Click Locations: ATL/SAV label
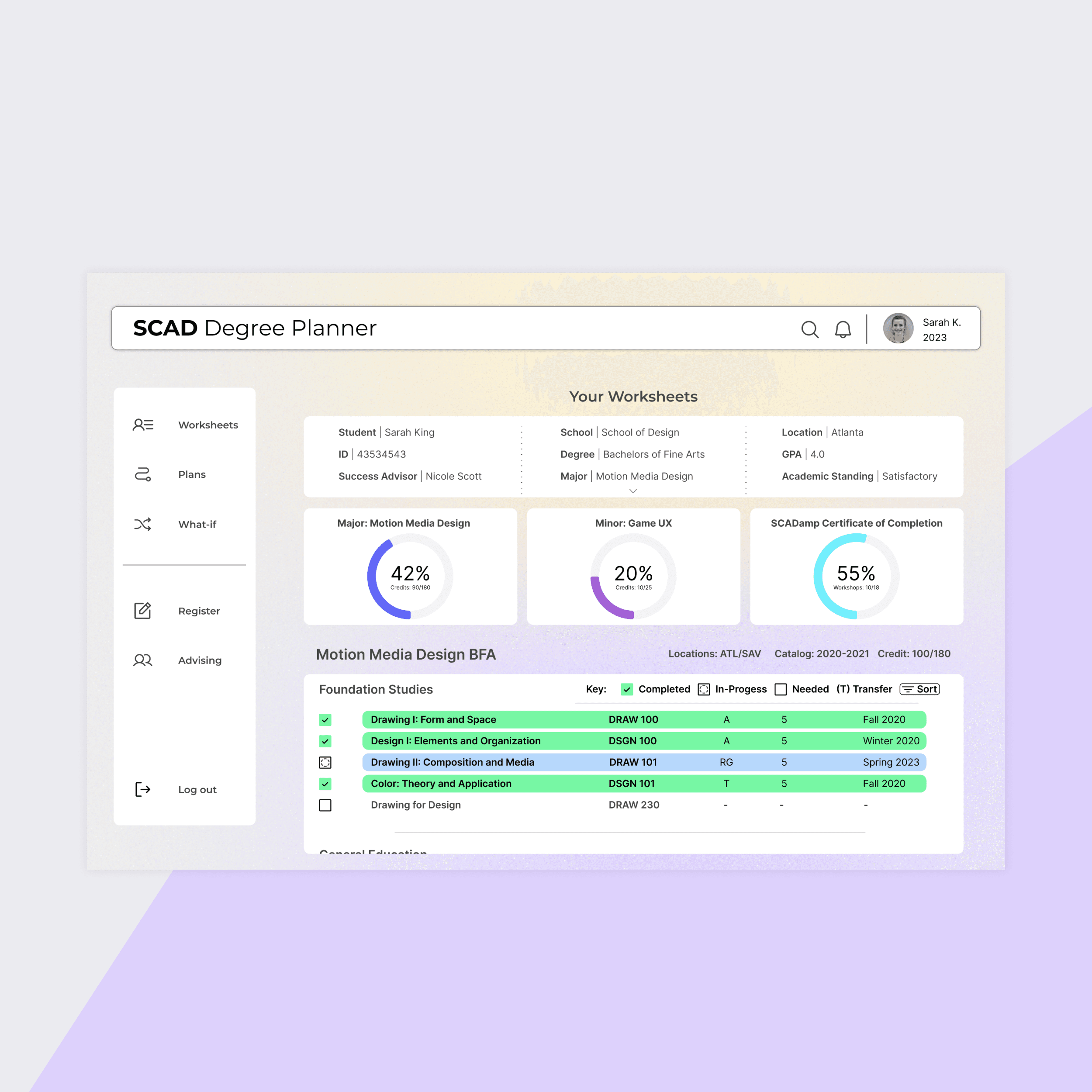The height and width of the screenshot is (1092, 1092). point(715,654)
